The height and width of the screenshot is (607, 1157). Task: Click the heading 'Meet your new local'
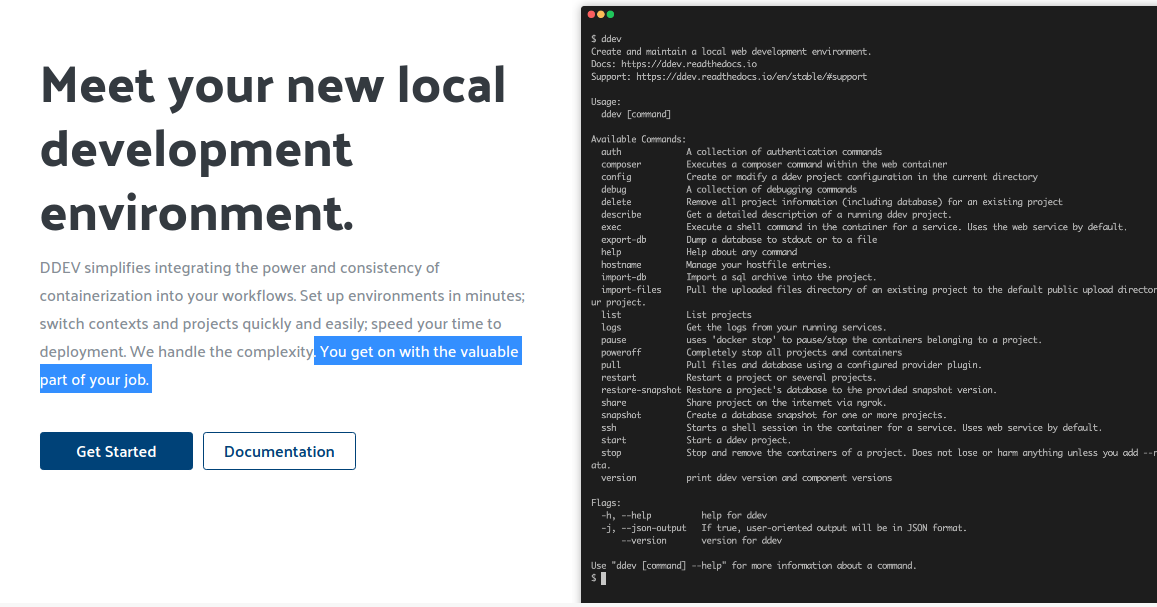[x=273, y=85]
